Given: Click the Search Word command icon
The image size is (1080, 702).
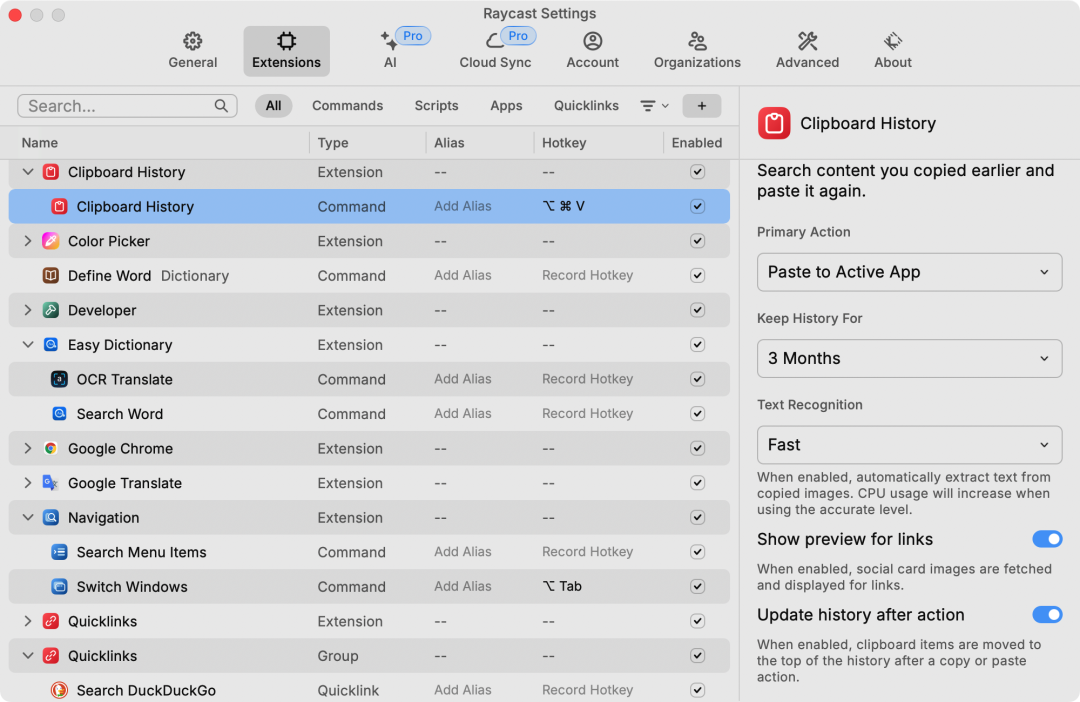Looking at the screenshot, I should [x=59, y=413].
